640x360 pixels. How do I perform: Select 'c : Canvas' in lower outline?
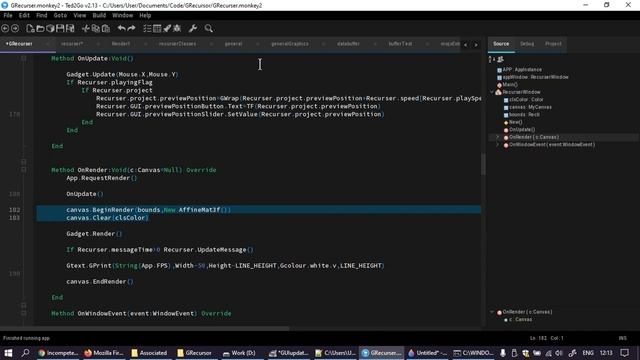520,319
